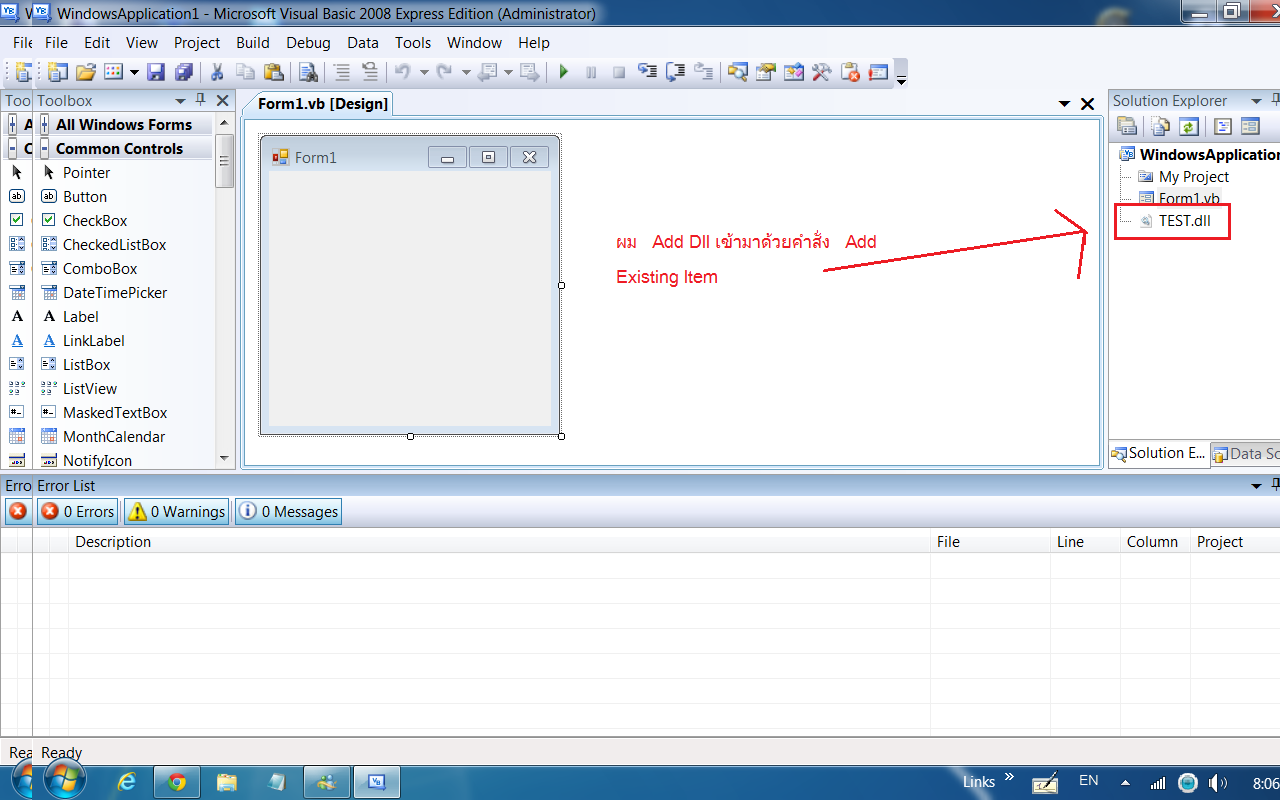
Task: Switch to the Form1.vb [Design] tab
Action: (x=322, y=104)
